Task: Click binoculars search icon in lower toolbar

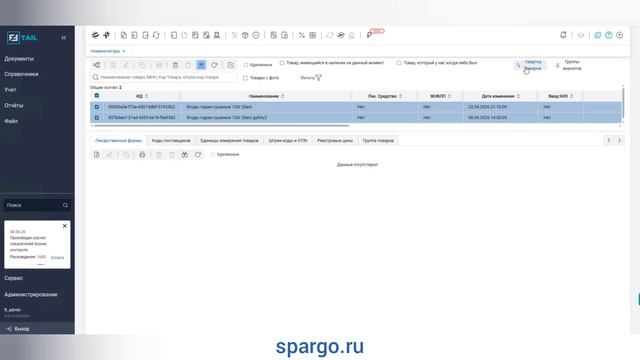Action: (185, 155)
